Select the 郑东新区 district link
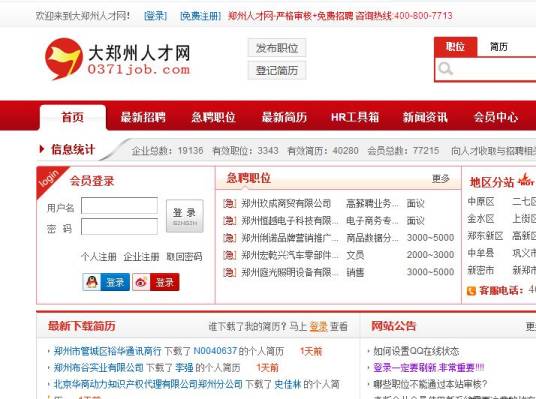Image resolution: width=536 pixels, height=399 pixels. pyautogui.click(x=485, y=236)
